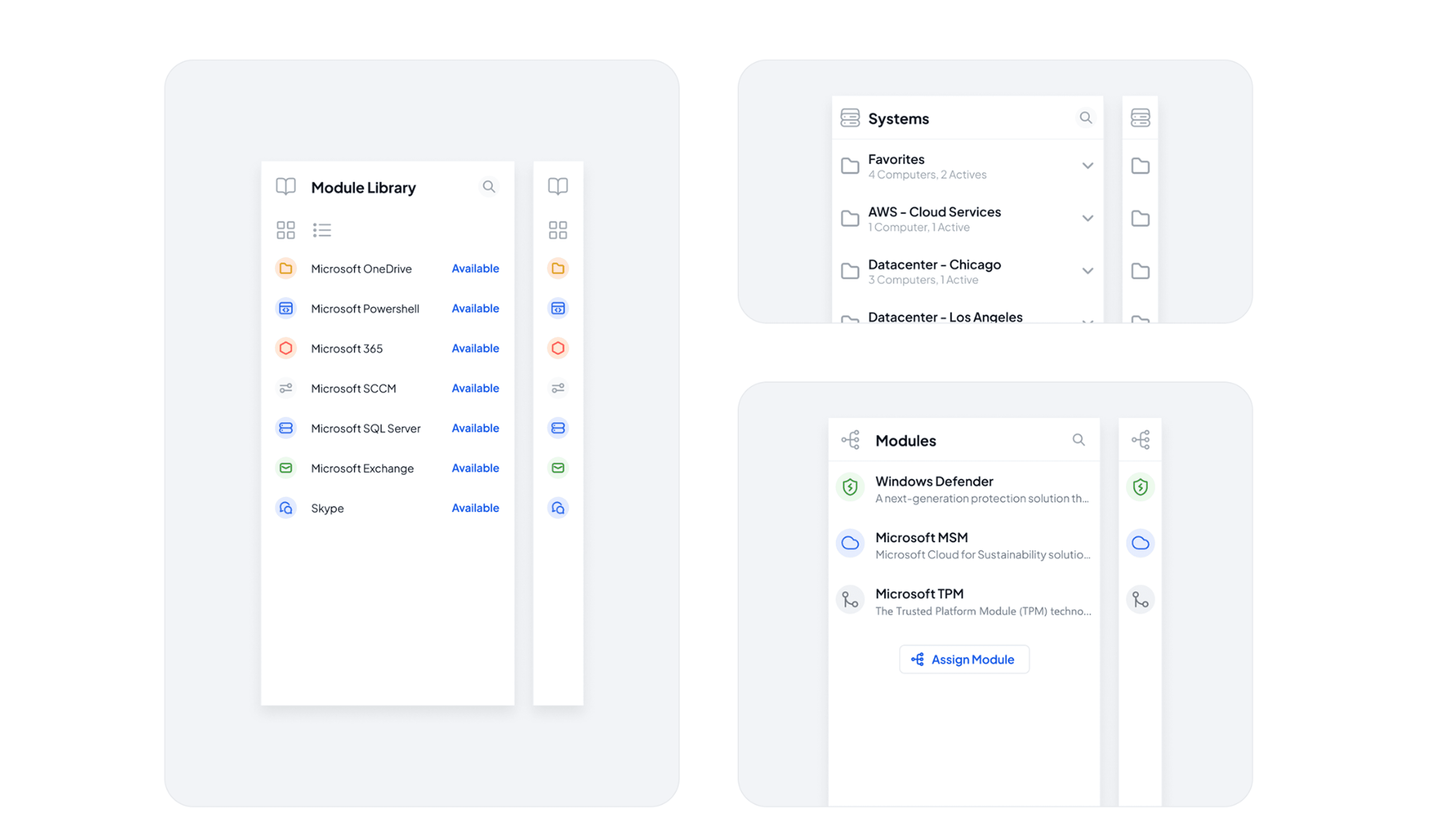
Task: Click the Assign Module button
Action: (964, 660)
